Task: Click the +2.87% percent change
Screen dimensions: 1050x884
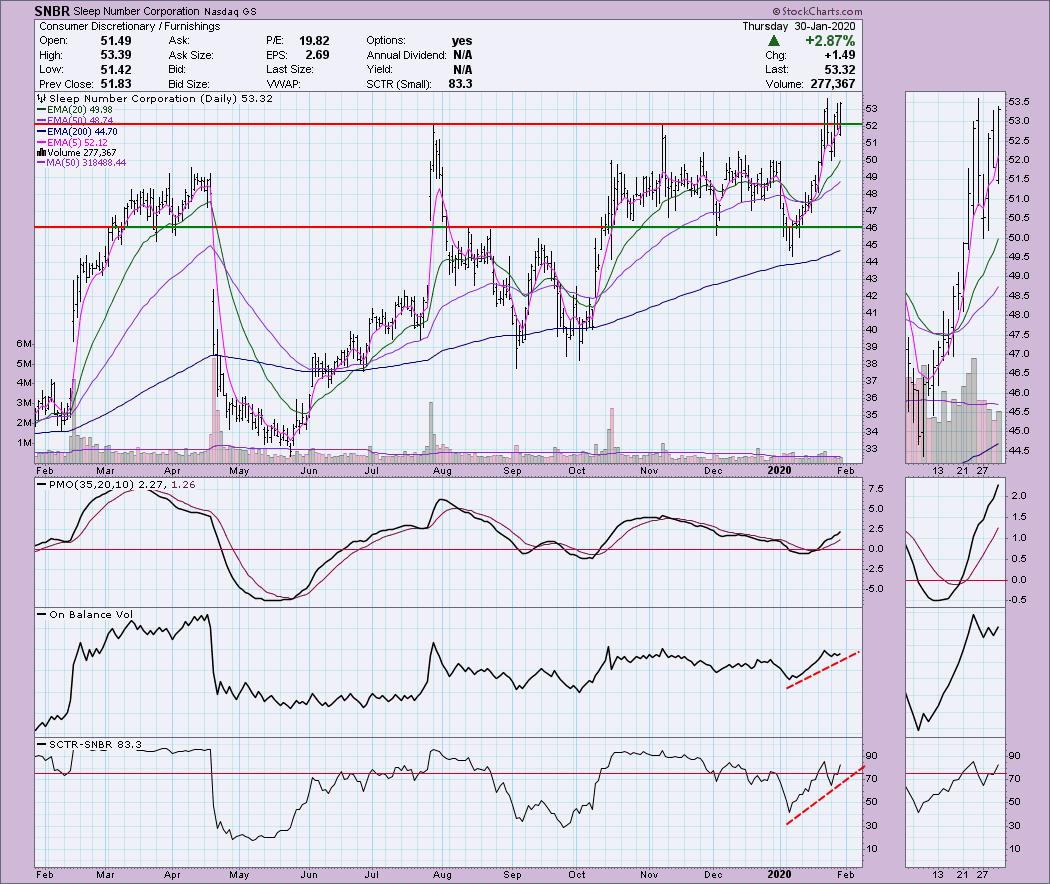Action: (x=830, y=41)
